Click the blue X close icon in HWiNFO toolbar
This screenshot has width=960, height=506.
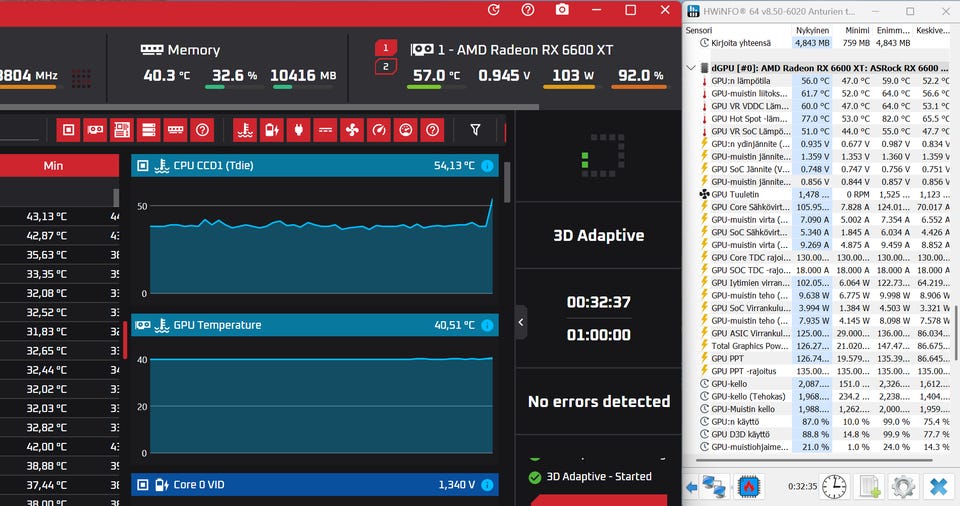click(938, 486)
